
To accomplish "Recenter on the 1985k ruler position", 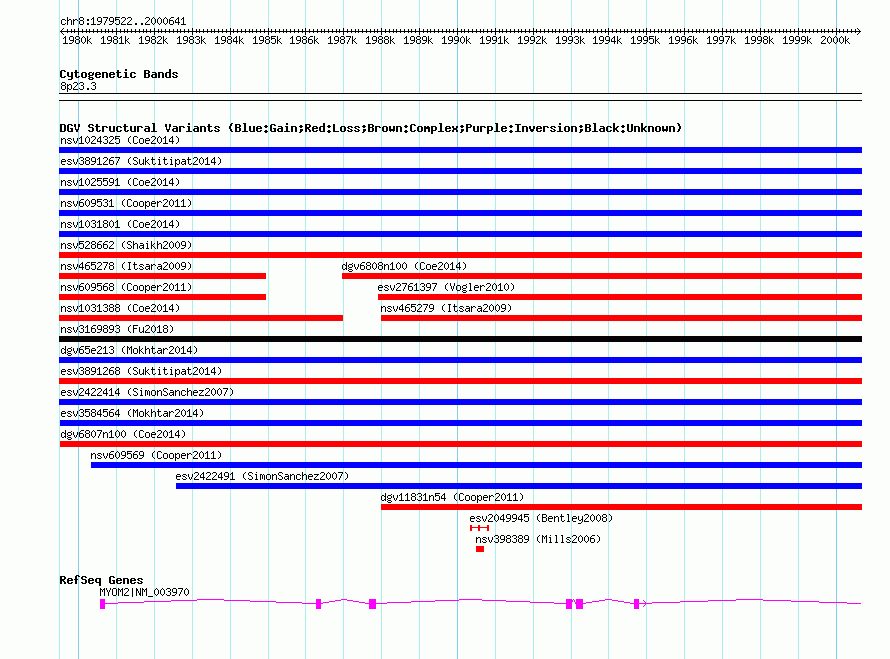I will 267,41.
